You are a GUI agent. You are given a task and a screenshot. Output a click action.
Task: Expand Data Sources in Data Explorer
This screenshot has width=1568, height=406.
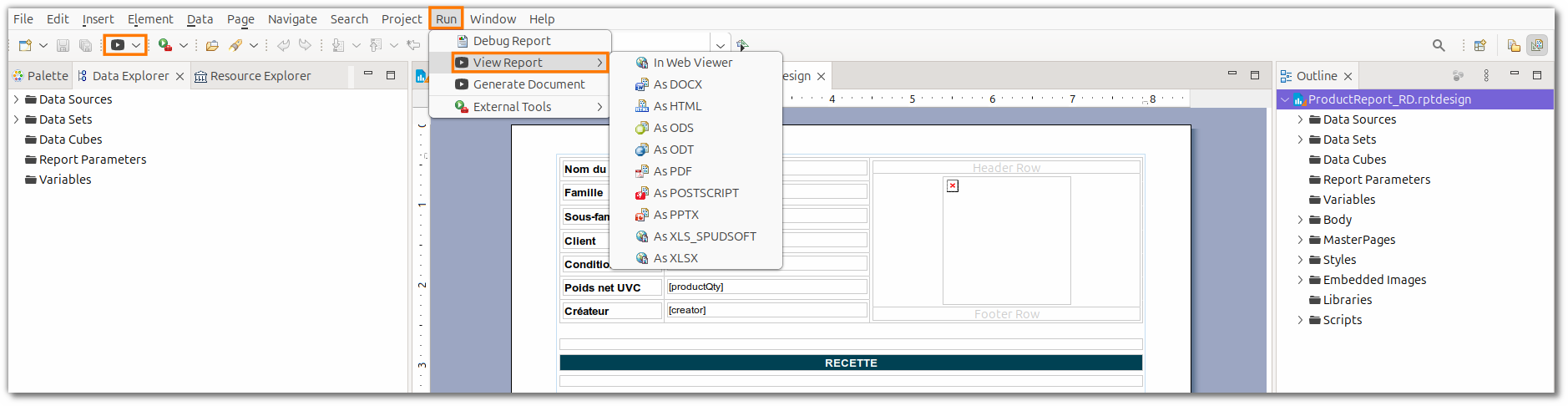pos(16,99)
